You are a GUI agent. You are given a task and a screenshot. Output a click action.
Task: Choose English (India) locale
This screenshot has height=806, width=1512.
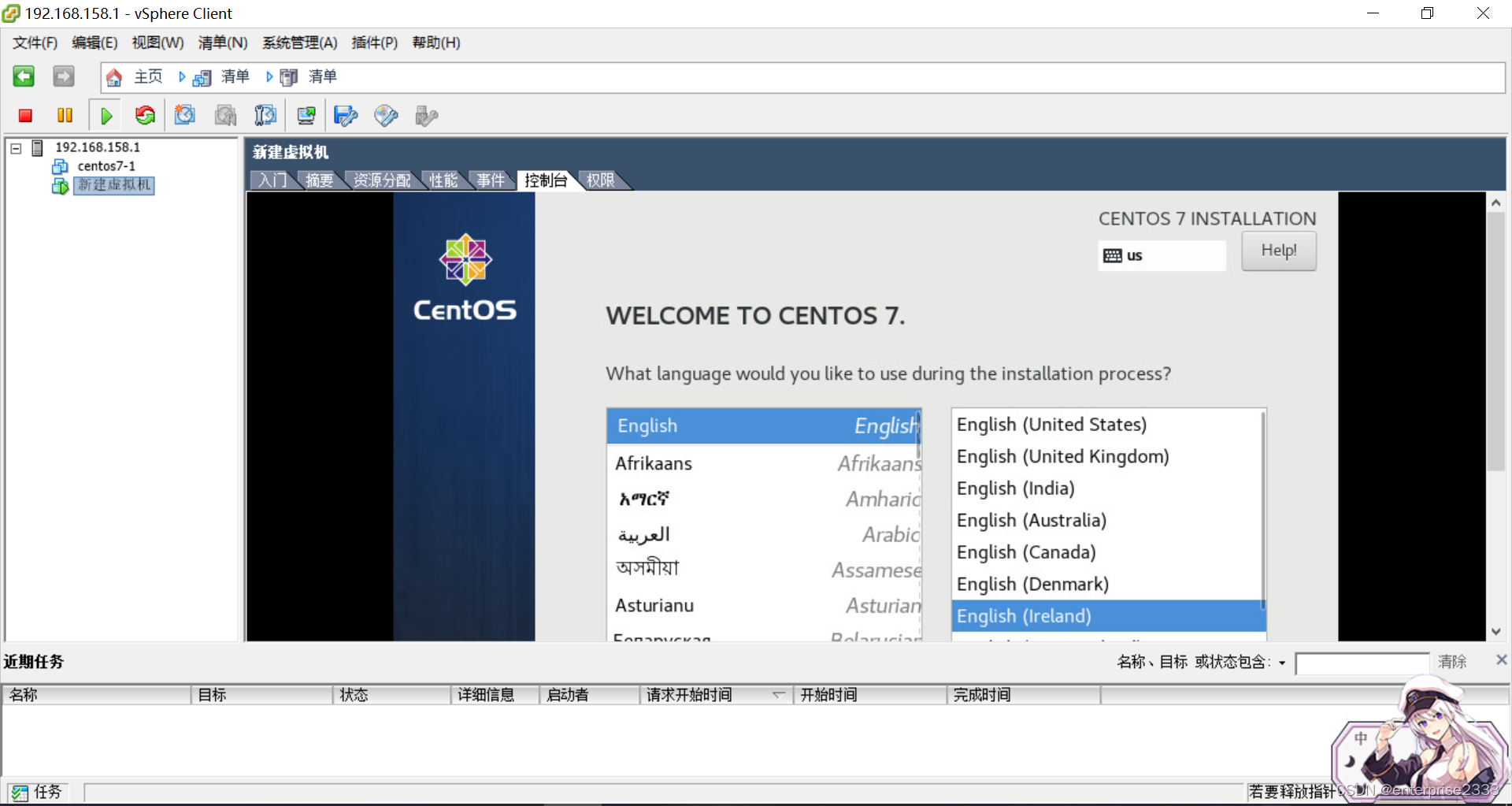click(x=1106, y=488)
